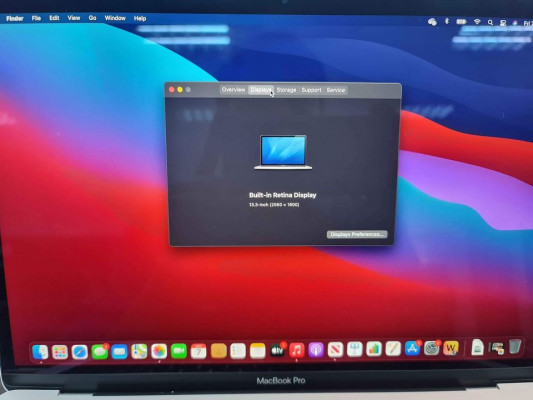Launch Keynote from the Dock
Viewport: 533px width, 400px height.
coord(355,349)
